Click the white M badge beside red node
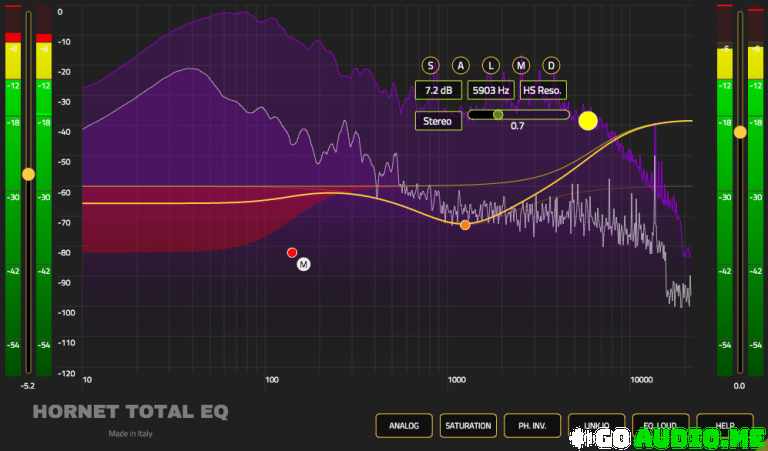The height and width of the screenshot is (451, 768). tap(304, 264)
